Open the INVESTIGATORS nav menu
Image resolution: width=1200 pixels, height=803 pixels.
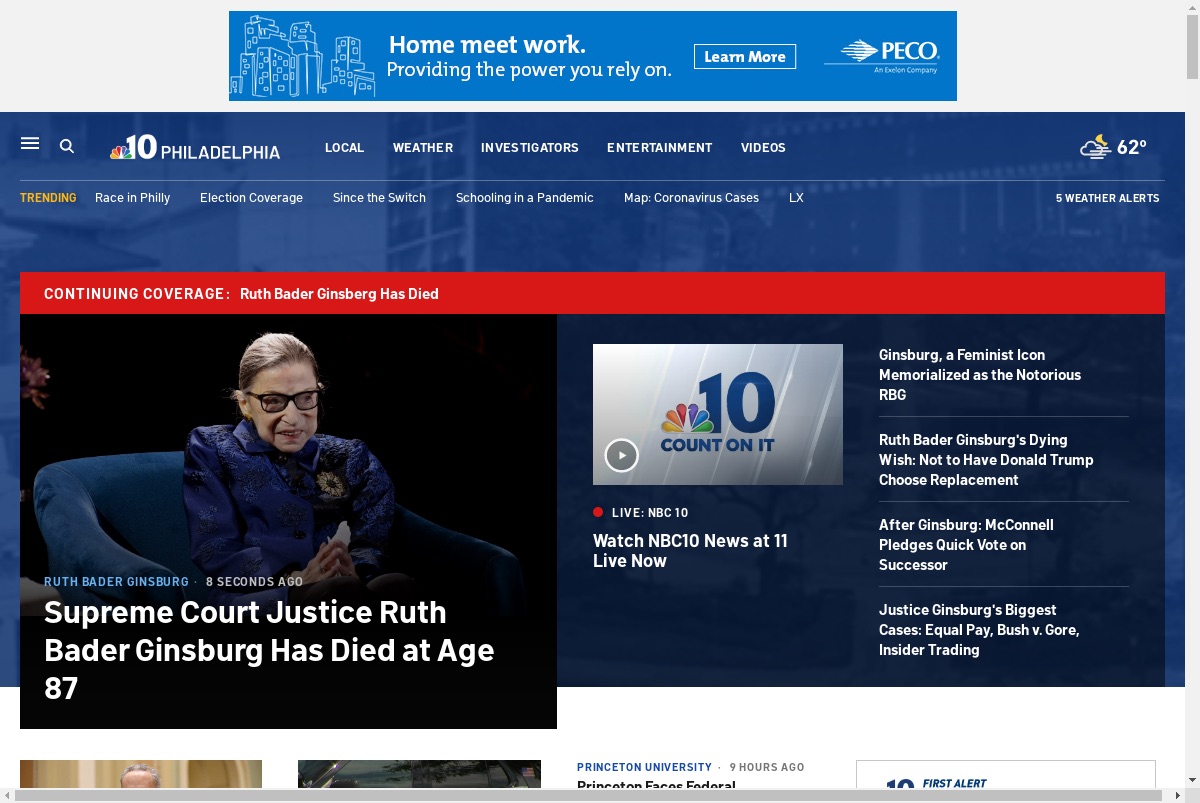[x=530, y=147]
